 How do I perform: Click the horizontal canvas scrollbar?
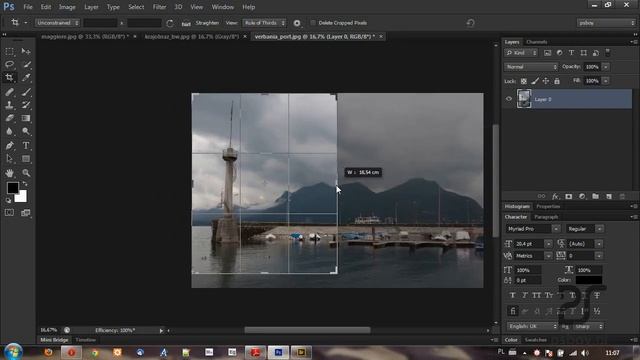[x=307, y=330]
